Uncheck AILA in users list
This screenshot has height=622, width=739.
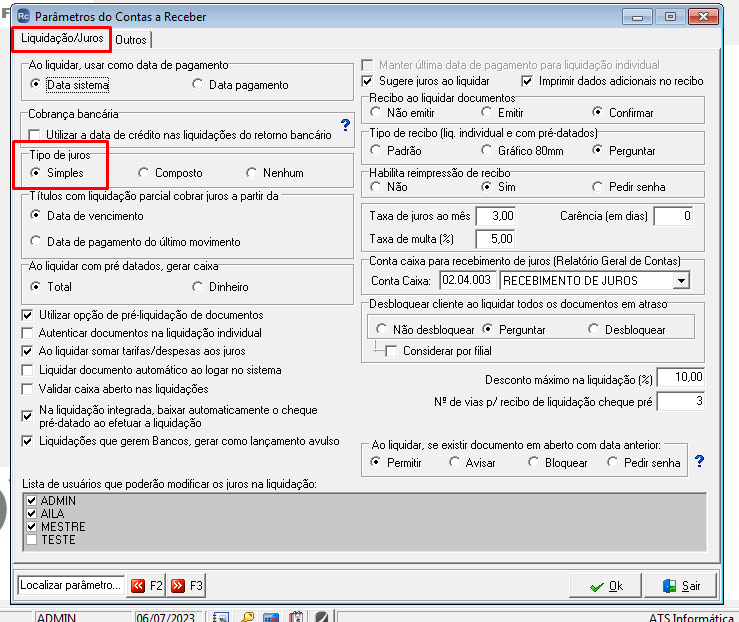(32, 514)
